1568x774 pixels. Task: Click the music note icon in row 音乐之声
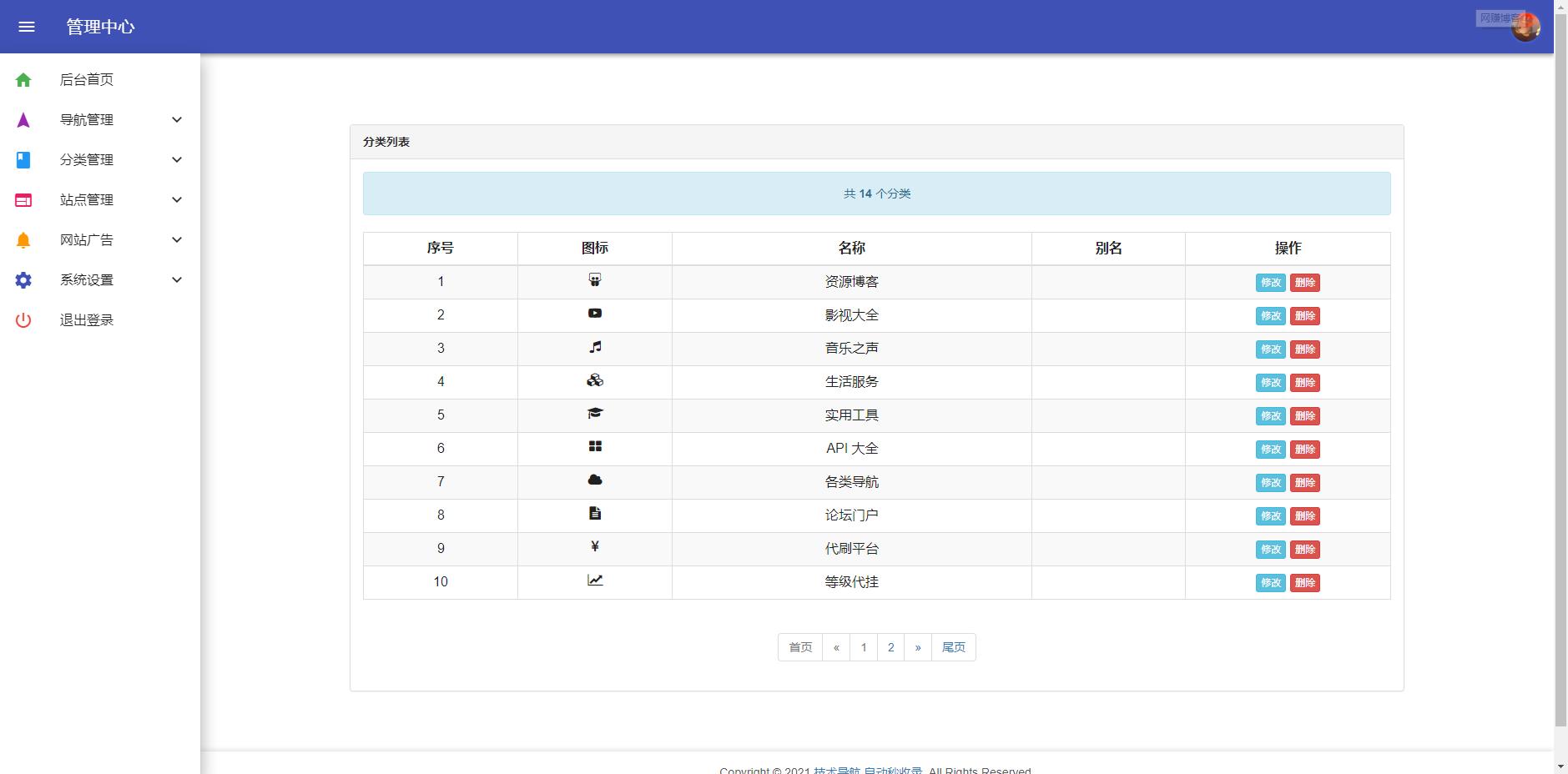[x=595, y=347]
